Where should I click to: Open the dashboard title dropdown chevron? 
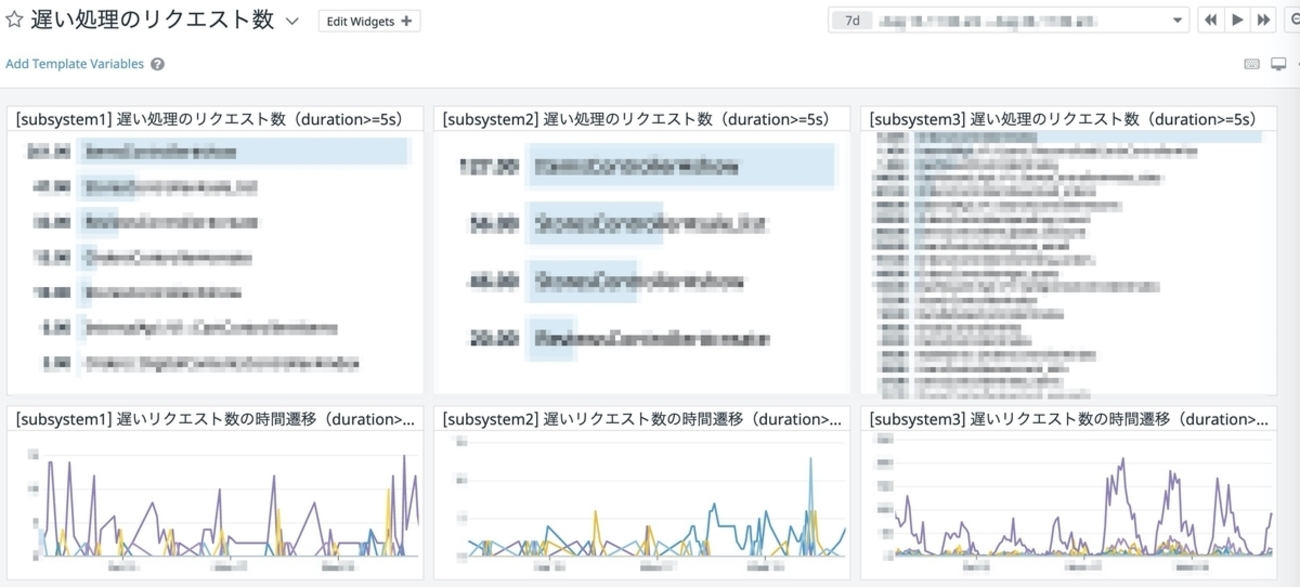coord(292,21)
